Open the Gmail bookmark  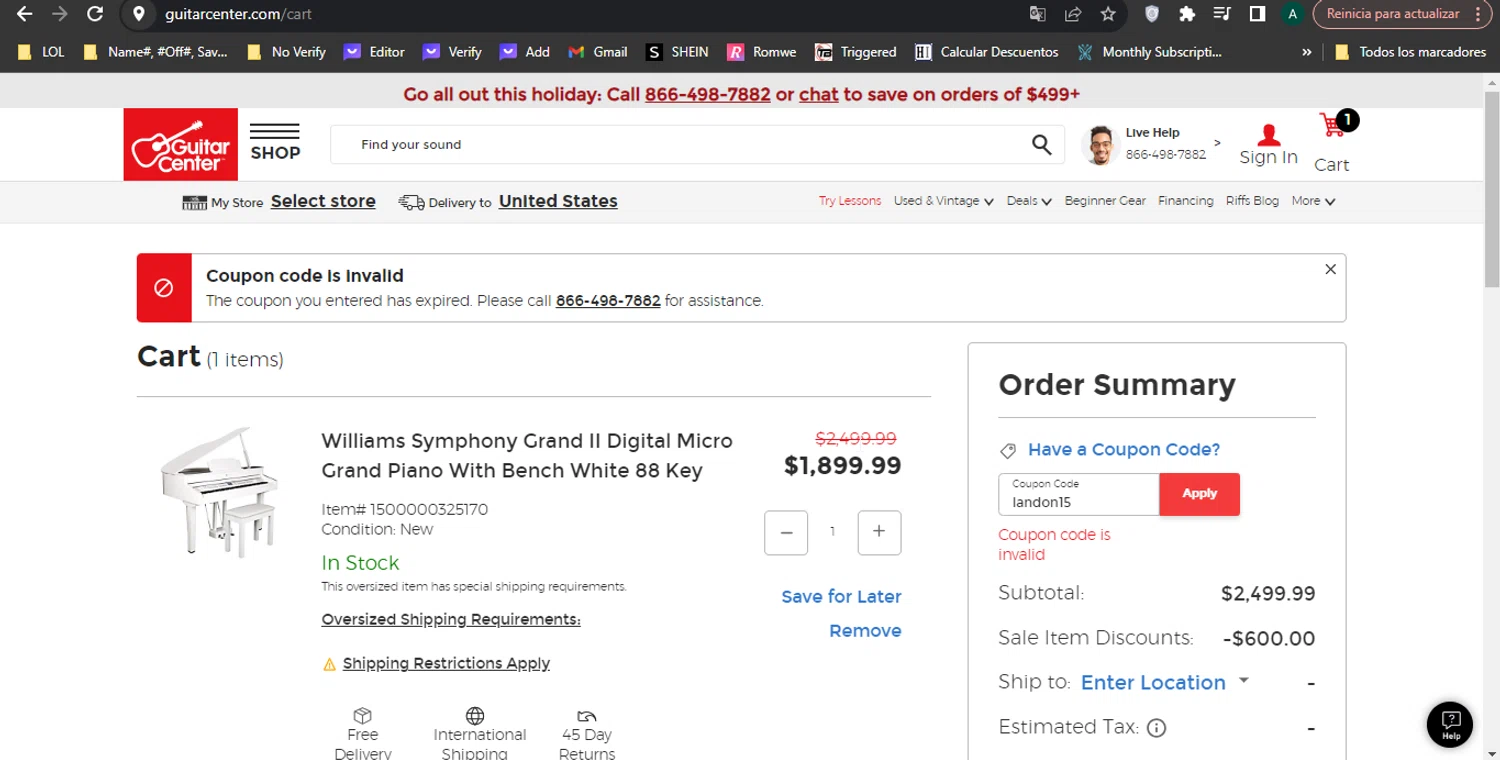(x=598, y=52)
